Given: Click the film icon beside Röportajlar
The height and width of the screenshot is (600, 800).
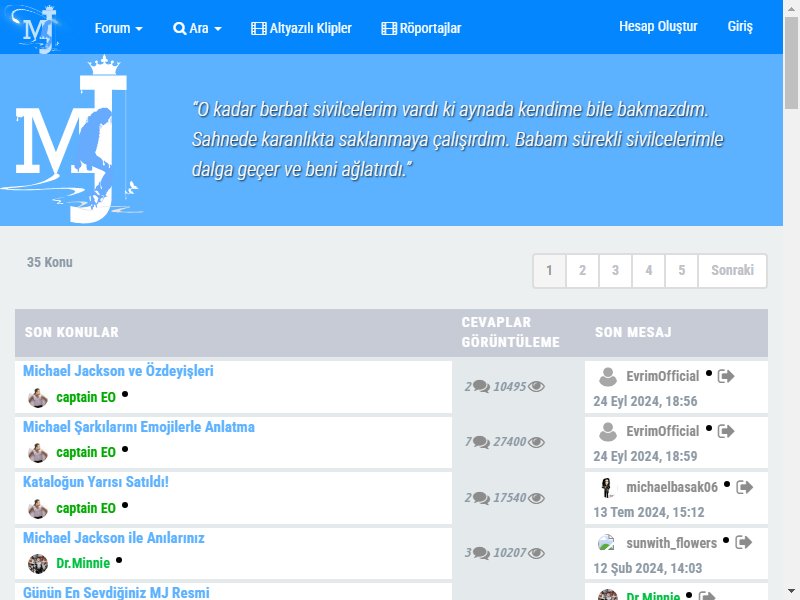Looking at the screenshot, I should [389, 29].
